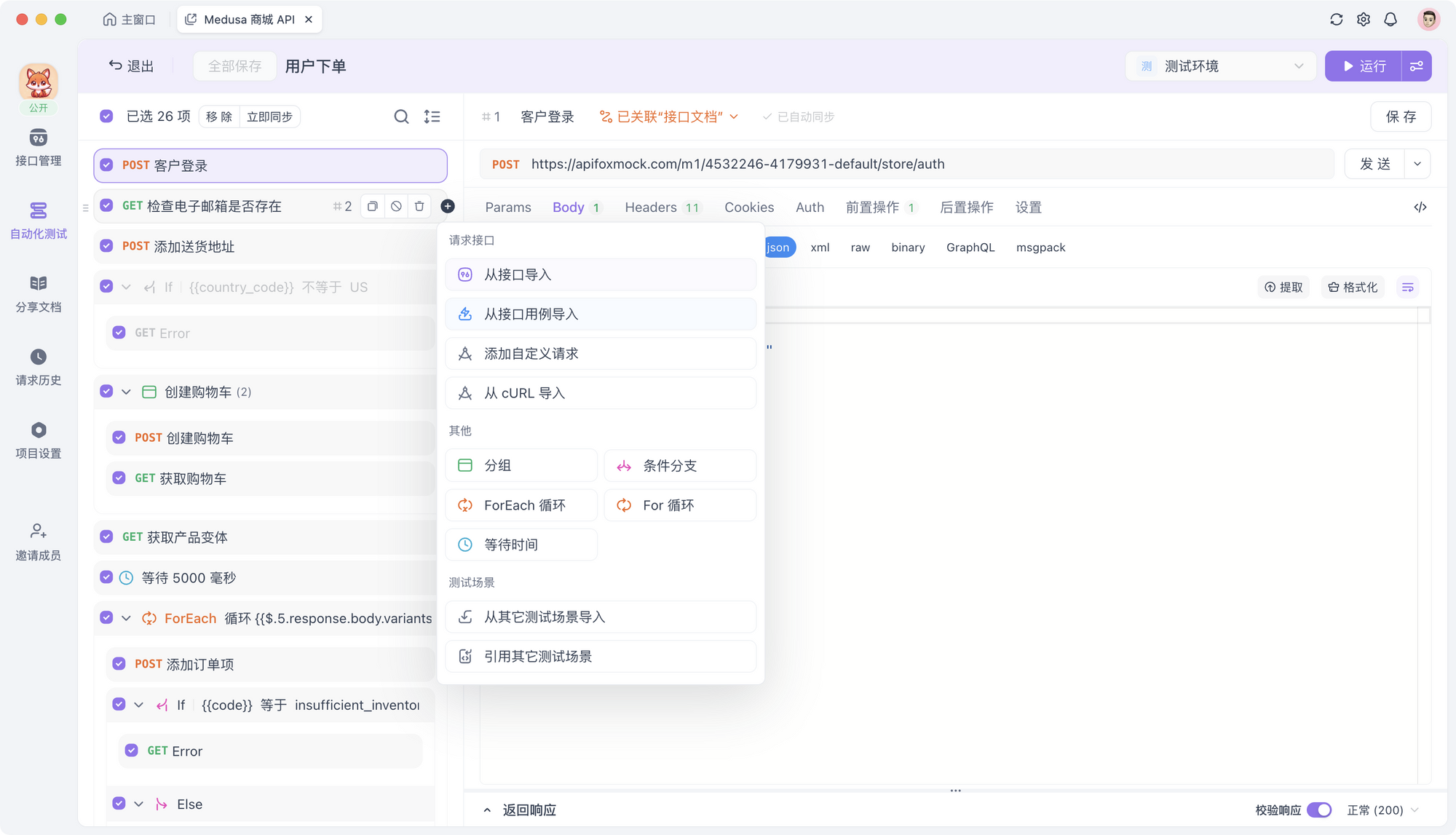Delete the 检查电子邮箱是否存在 step via trash icon

[x=419, y=206]
